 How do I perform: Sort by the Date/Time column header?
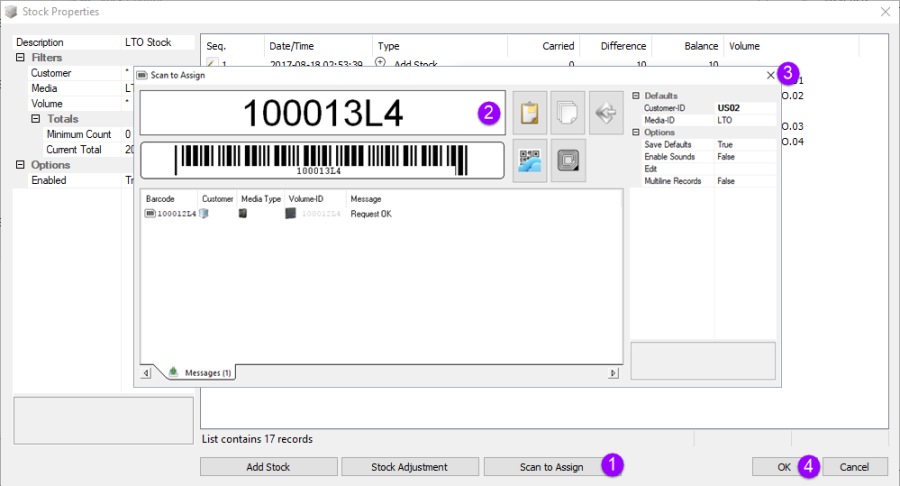point(318,46)
